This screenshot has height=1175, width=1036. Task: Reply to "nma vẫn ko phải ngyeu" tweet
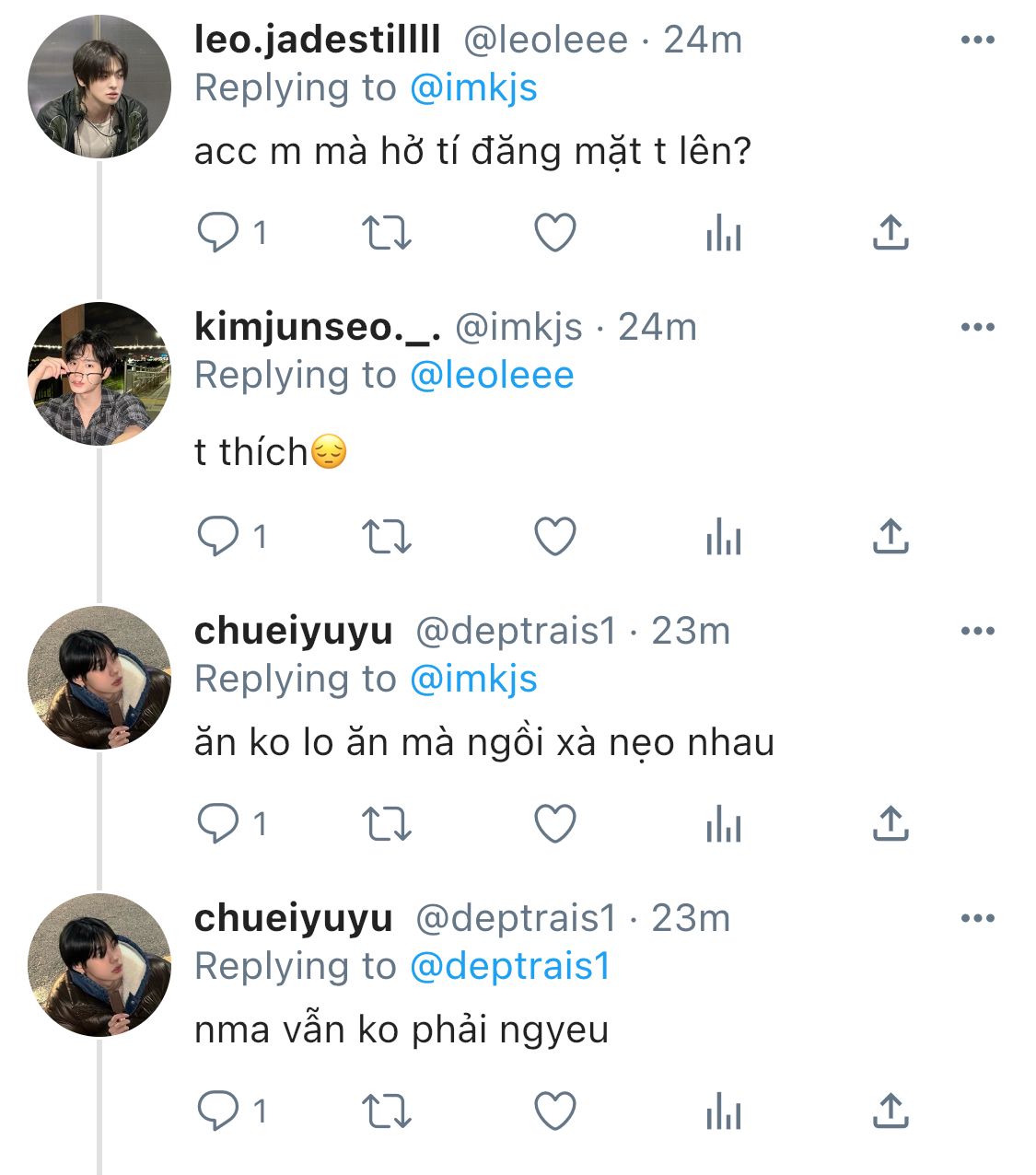218,1111
